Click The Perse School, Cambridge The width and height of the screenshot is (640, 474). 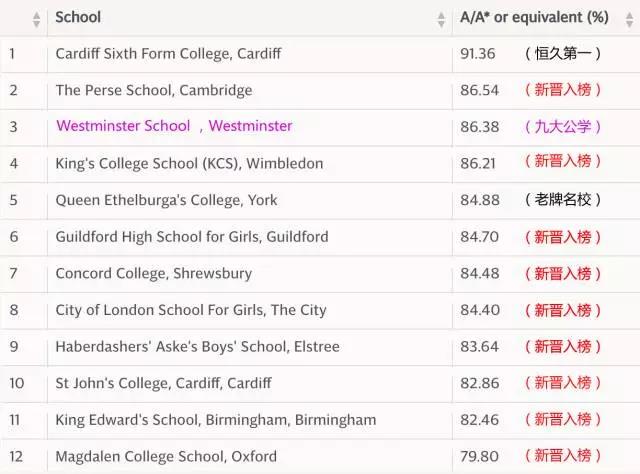(x=154, y=90)
